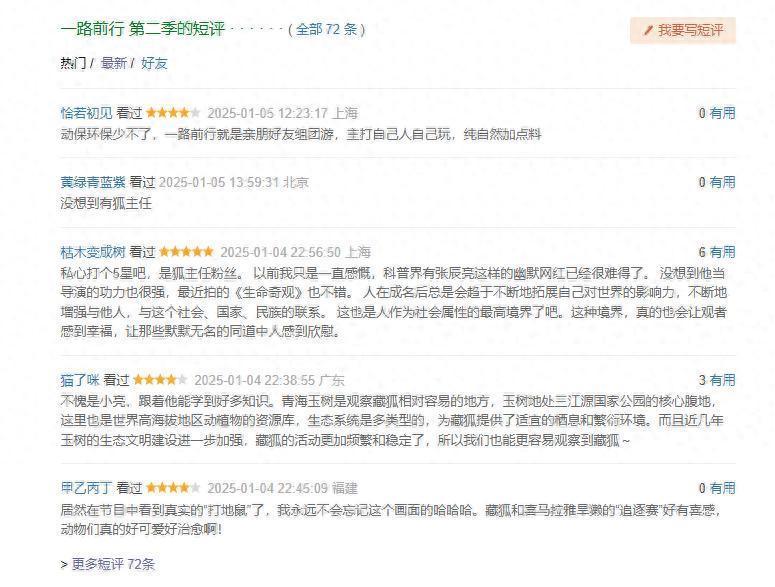Mark 黄绿青蓝紫's review as 有用
The image size is (775, 587).
click(722, 182)
